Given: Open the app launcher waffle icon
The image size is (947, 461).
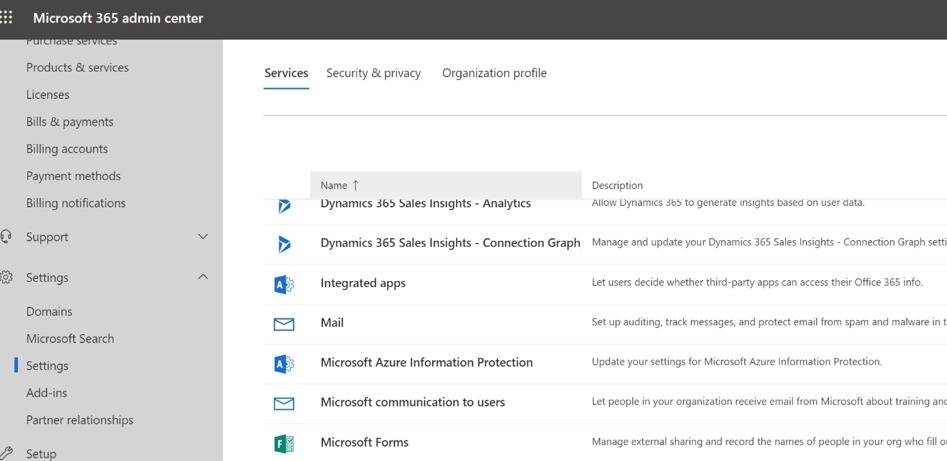Looking at the screenshot, I should pyautogui.click(x=6, y=18).
